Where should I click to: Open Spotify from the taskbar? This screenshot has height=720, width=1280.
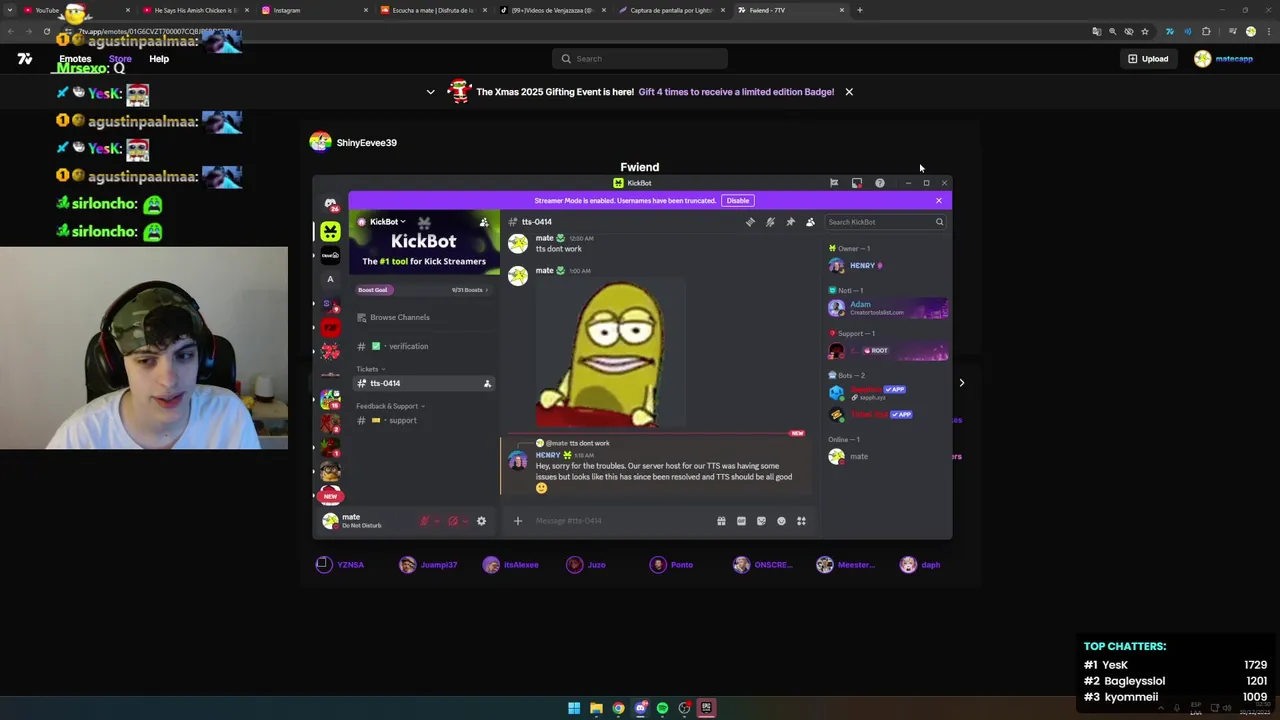[662, 708]
